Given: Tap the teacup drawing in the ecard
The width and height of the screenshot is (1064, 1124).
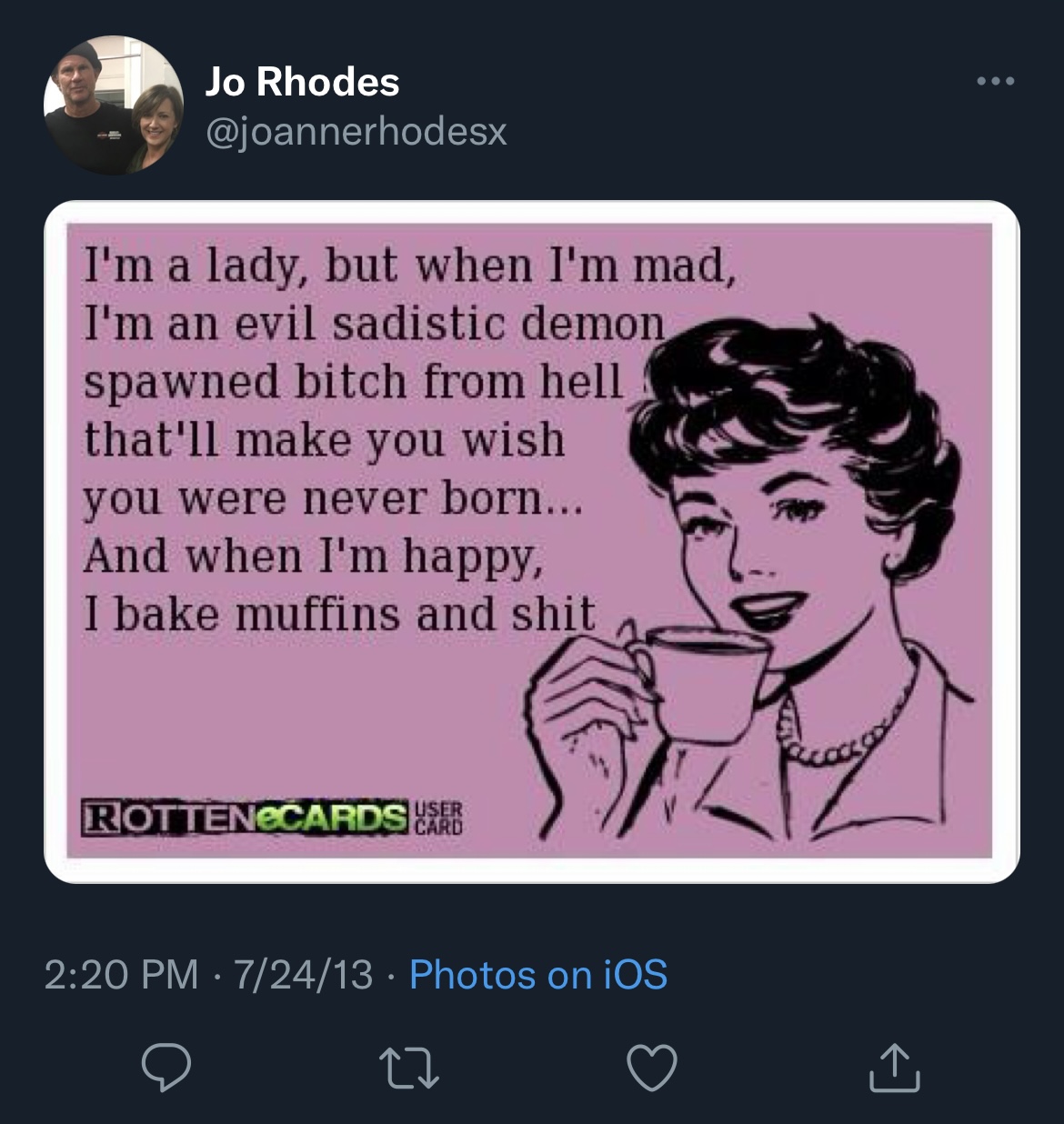Looking at the screenshot, I should (x=699, y=682).
